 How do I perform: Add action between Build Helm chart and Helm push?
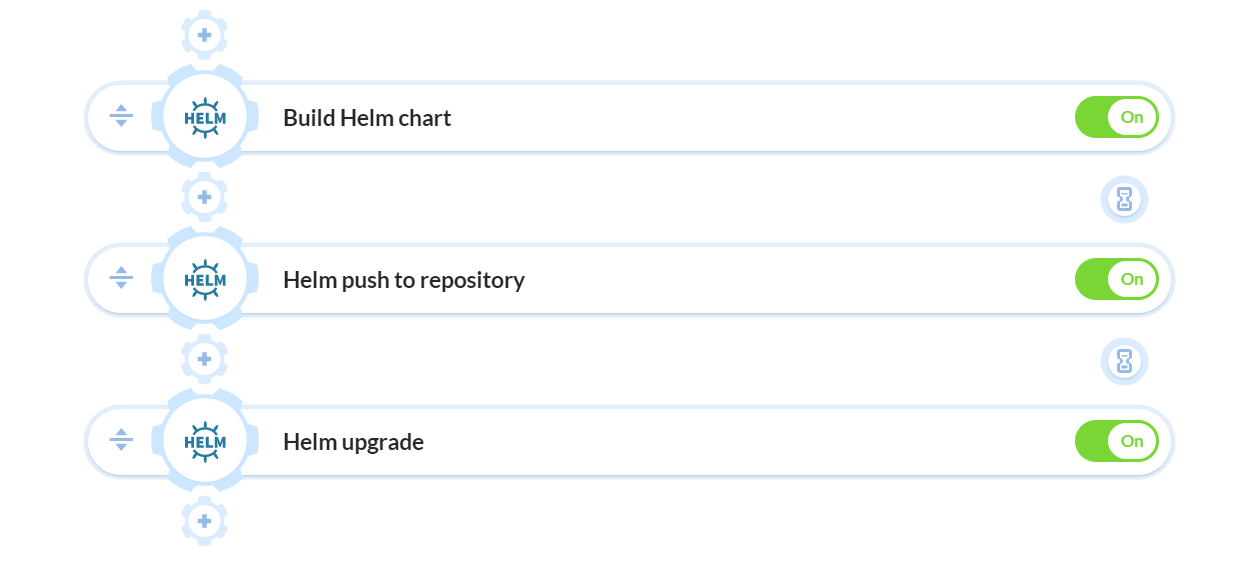pos(204,197)
